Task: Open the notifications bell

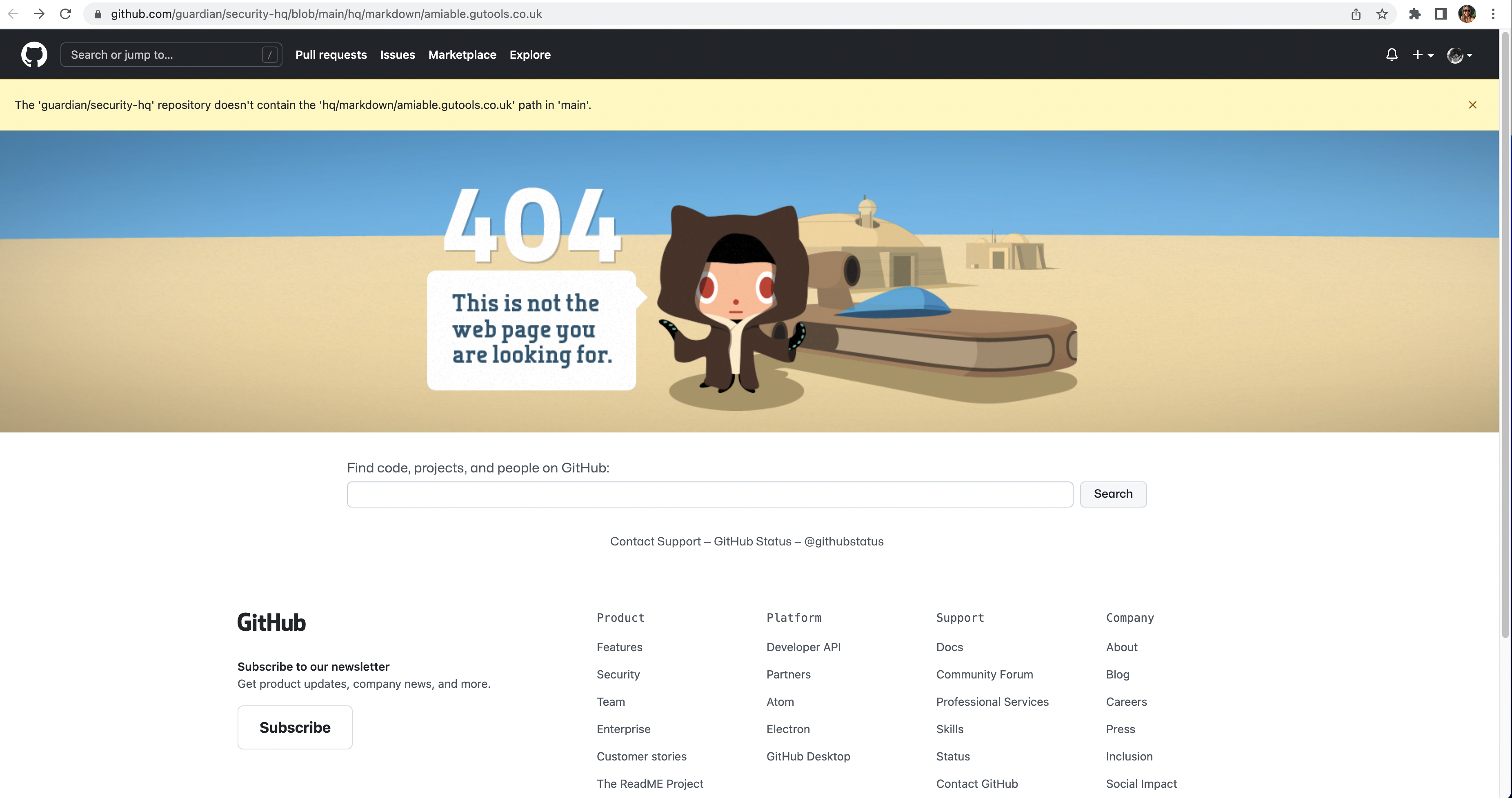Action: pyautogui.click(x=1391, y=55)
